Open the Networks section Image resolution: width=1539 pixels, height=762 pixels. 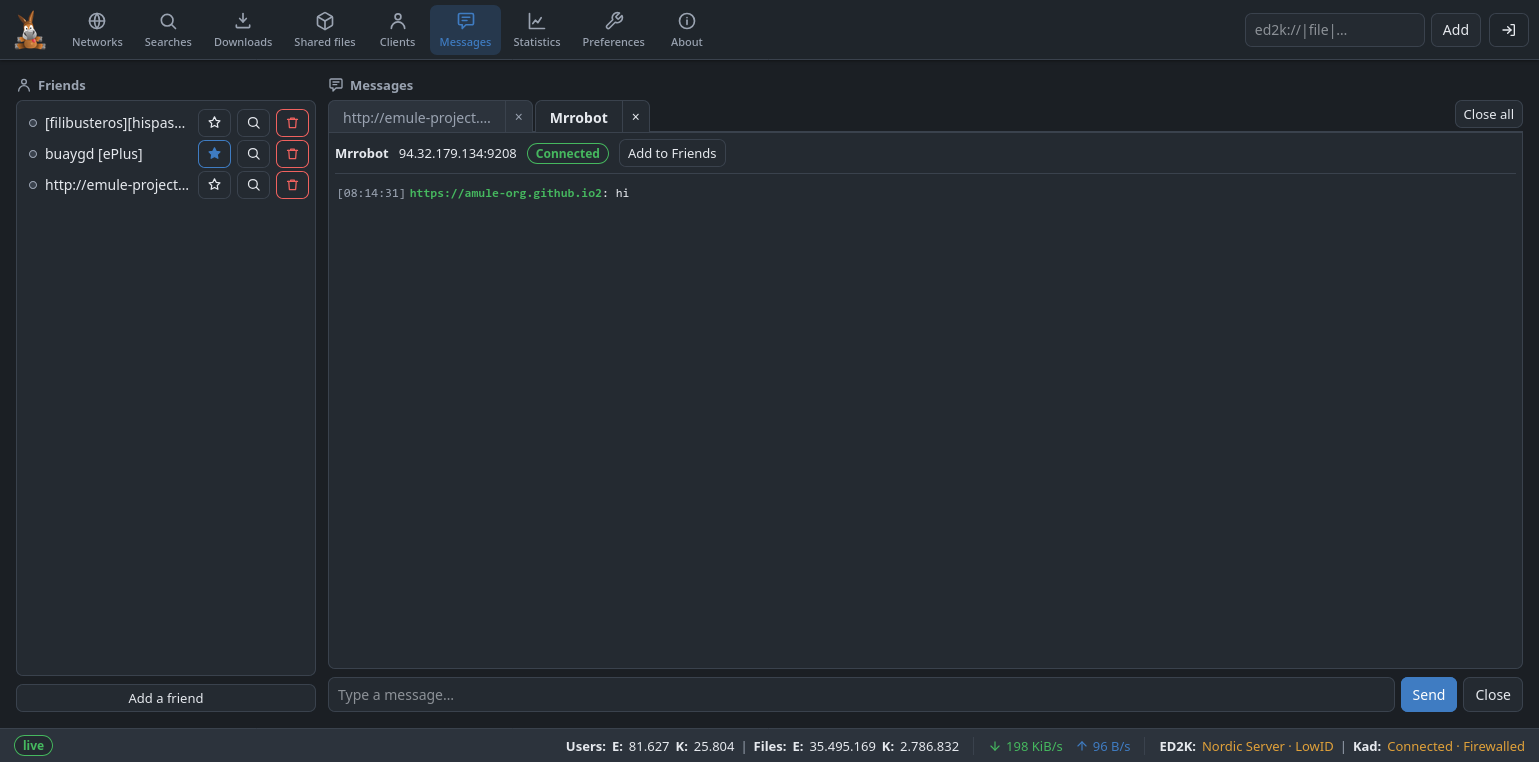pyautogui.click(x=97, y=30)
